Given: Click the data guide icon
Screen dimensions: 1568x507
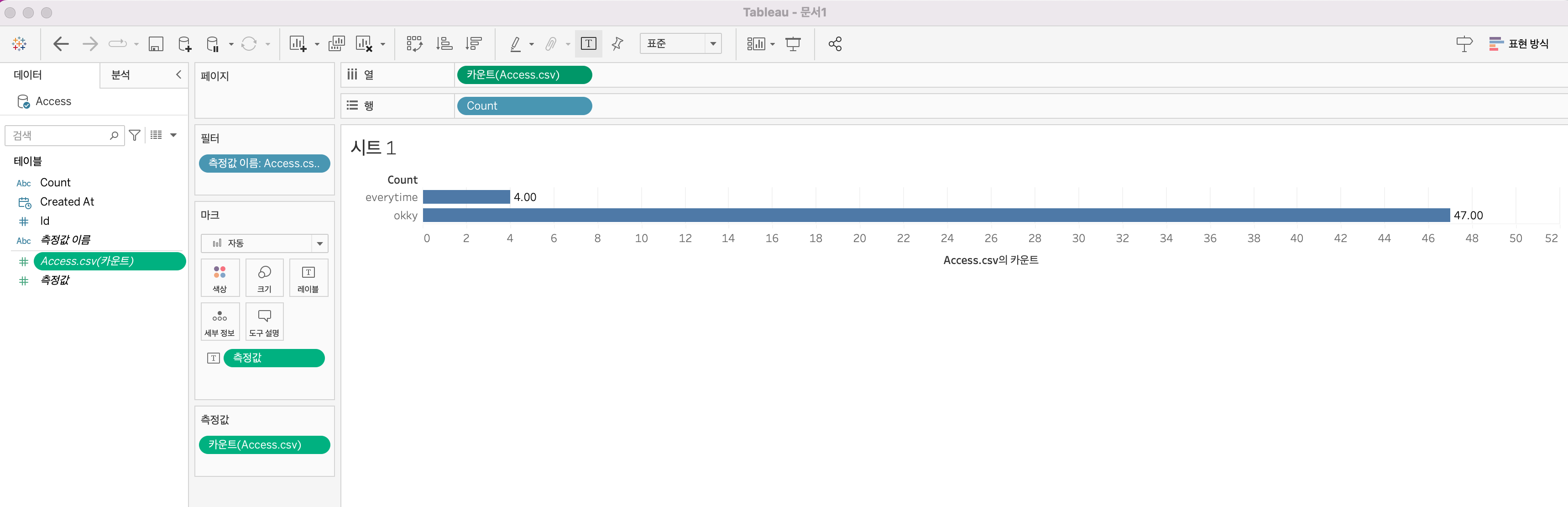Looking at the screenshot, I should 1464,43.
